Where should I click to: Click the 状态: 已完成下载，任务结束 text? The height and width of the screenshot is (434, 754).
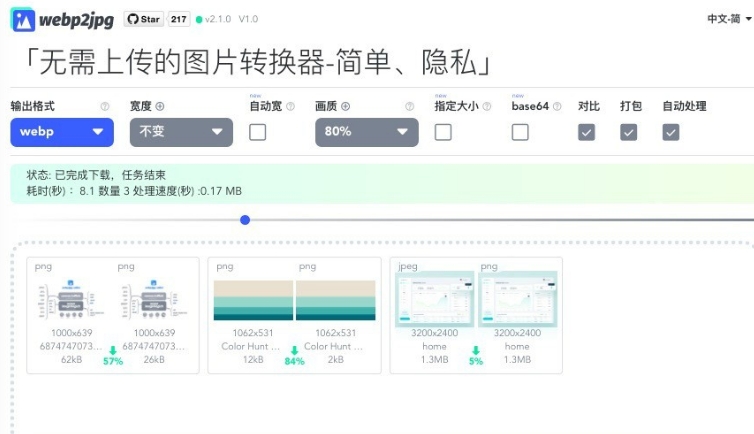pos(96,175)
